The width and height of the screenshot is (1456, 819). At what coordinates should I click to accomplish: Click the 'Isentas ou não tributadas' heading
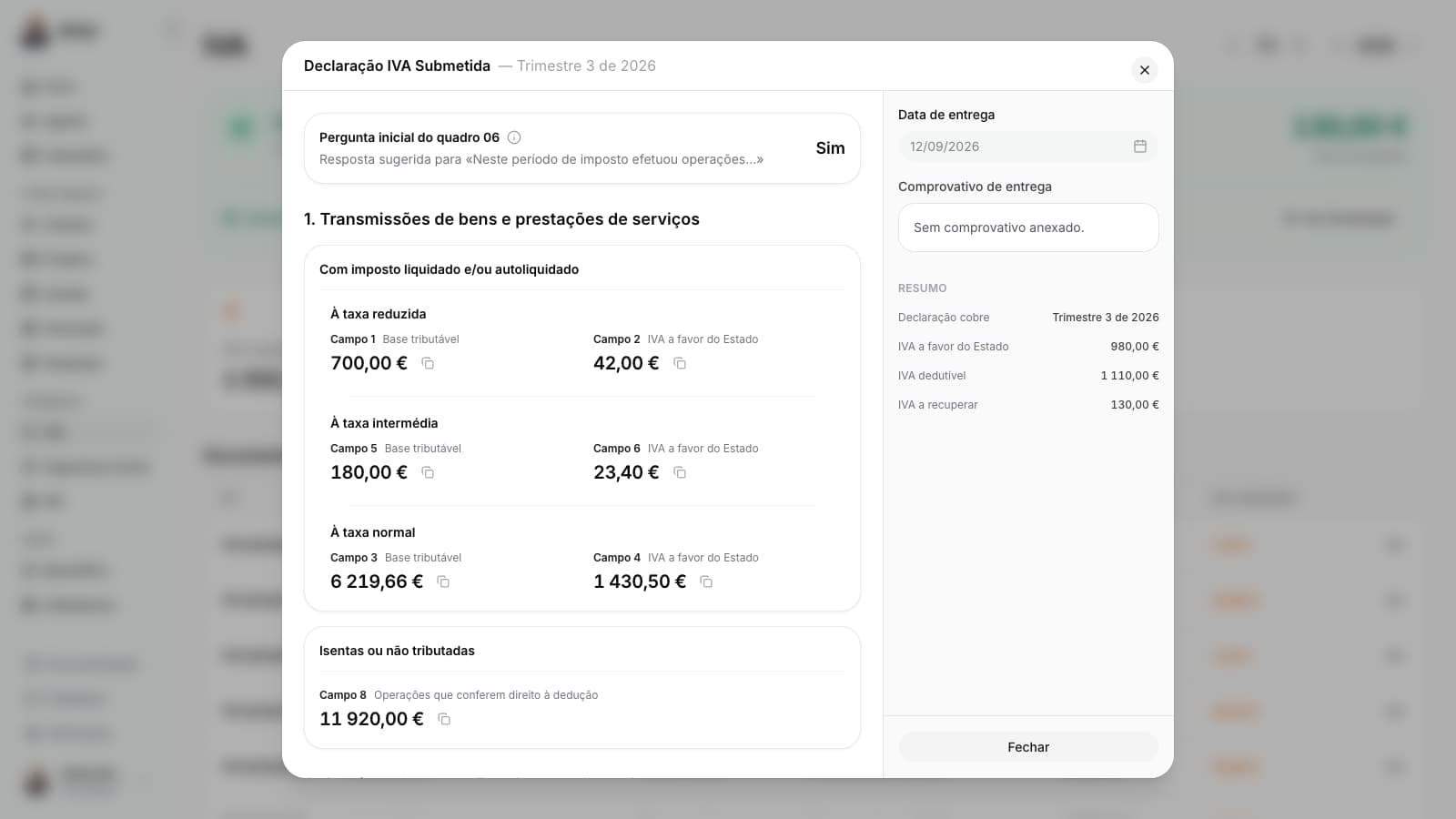[397, 651]
